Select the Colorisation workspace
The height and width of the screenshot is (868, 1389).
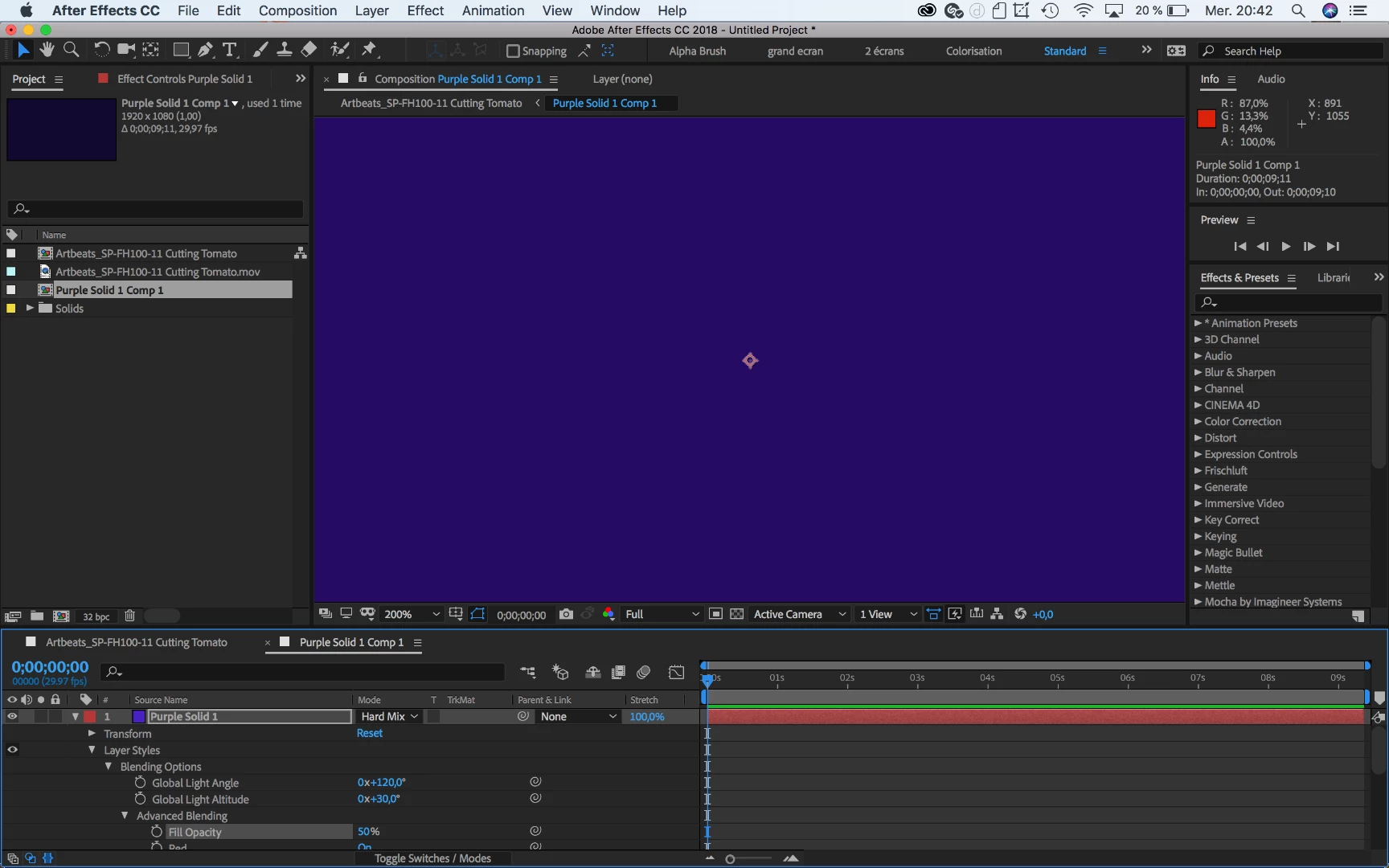click(973, 51)
